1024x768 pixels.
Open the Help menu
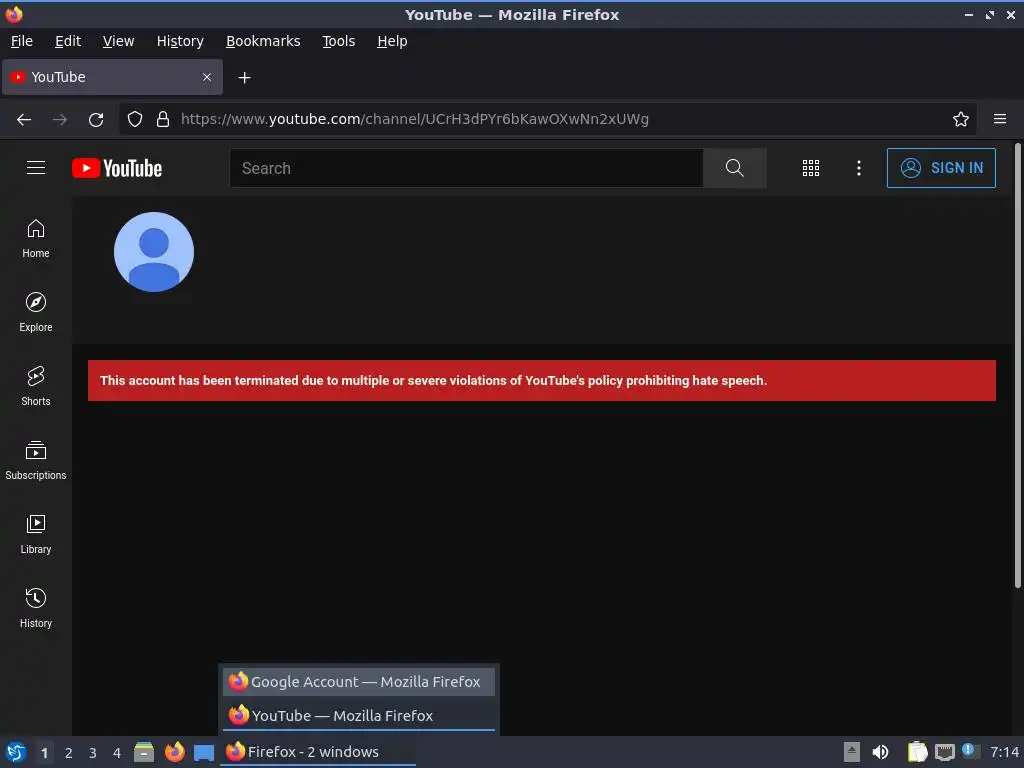(x=392, y=41)
